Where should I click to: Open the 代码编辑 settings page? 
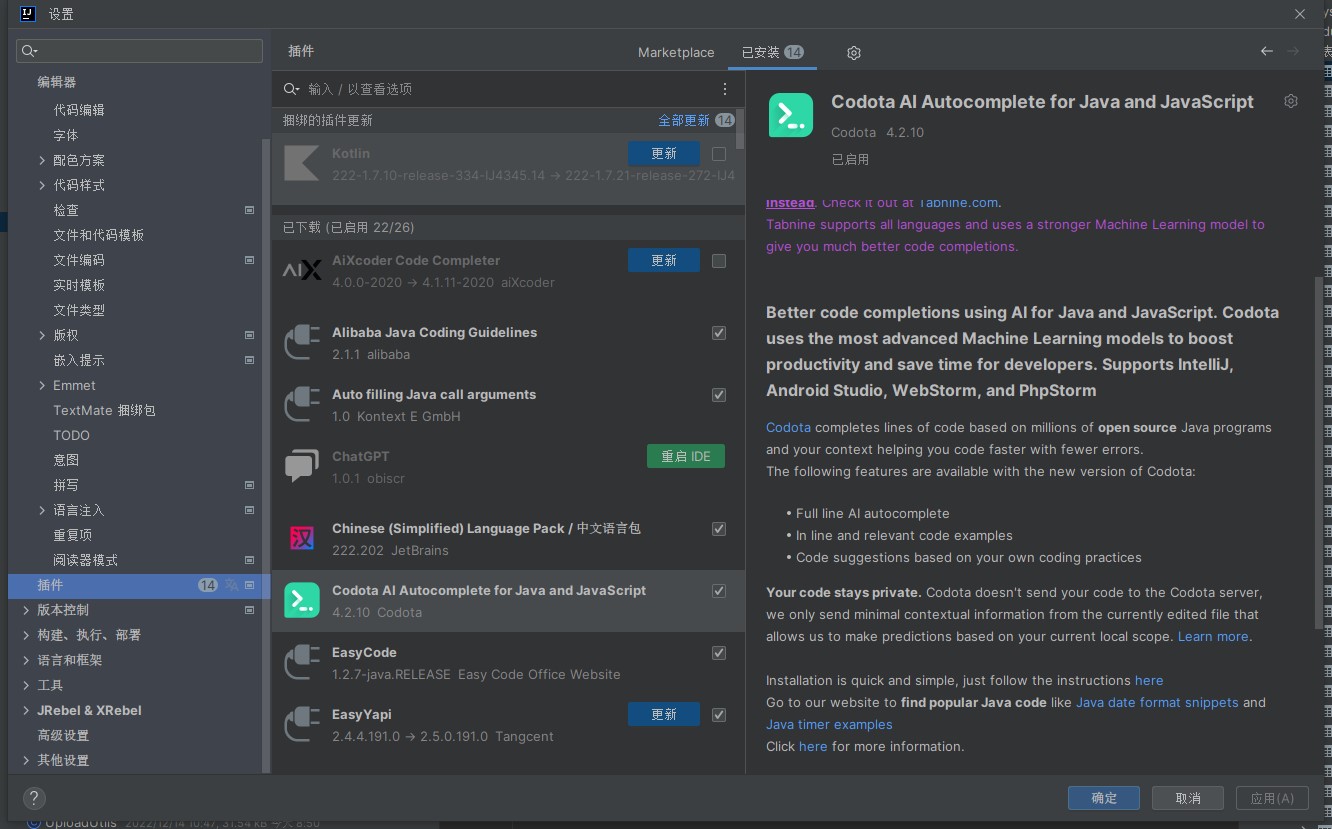[x=79, y=110]
